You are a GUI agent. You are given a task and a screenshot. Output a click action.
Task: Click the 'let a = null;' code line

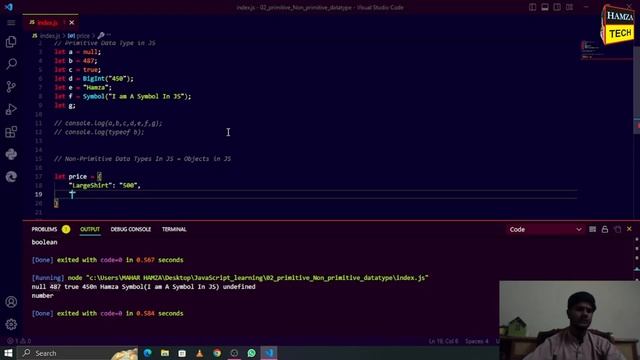(78, 52)
